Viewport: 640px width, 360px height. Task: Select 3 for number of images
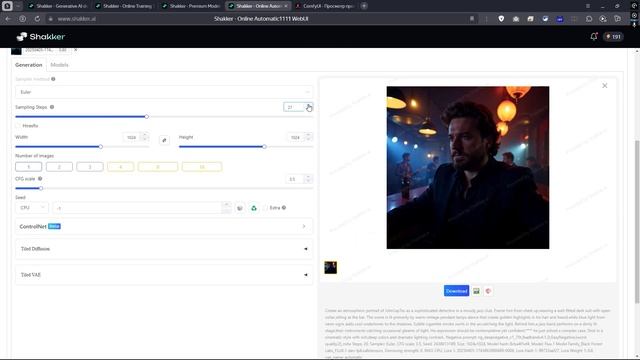click(x=90, y=167)
